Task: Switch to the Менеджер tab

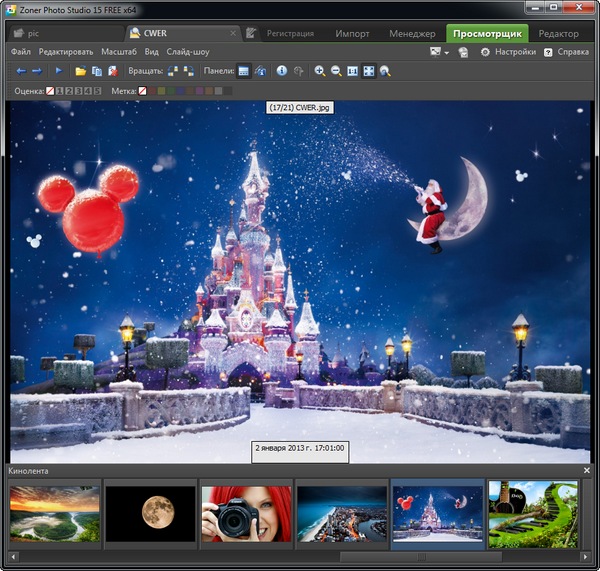Action: [x=410, y=33]
